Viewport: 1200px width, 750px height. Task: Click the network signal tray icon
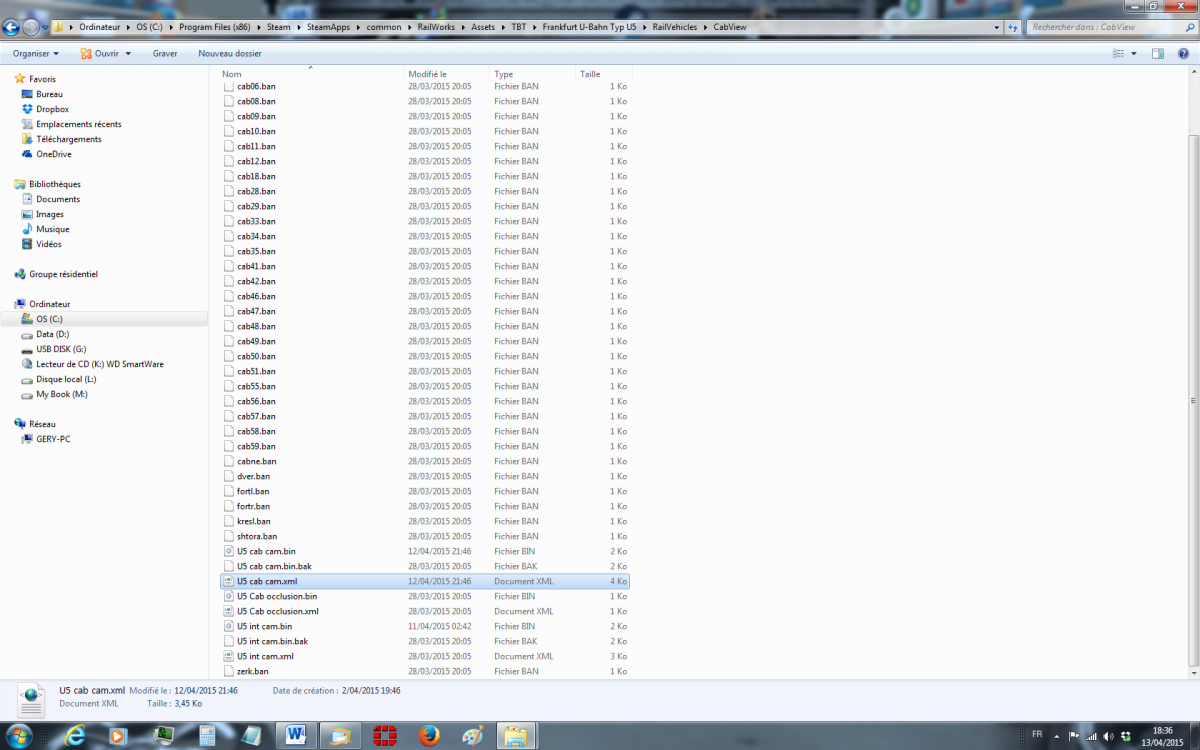pyautogui.click(x=1090, y=735)
